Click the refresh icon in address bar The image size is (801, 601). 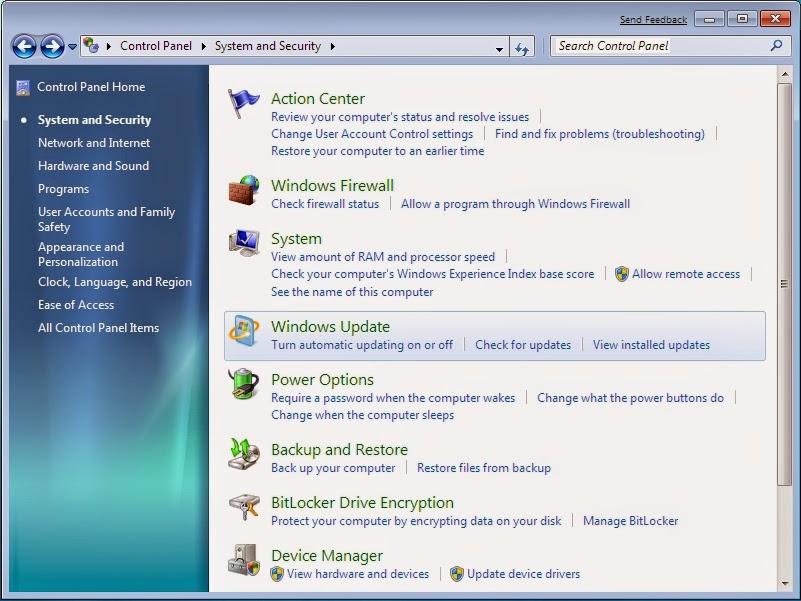point(522,46)
